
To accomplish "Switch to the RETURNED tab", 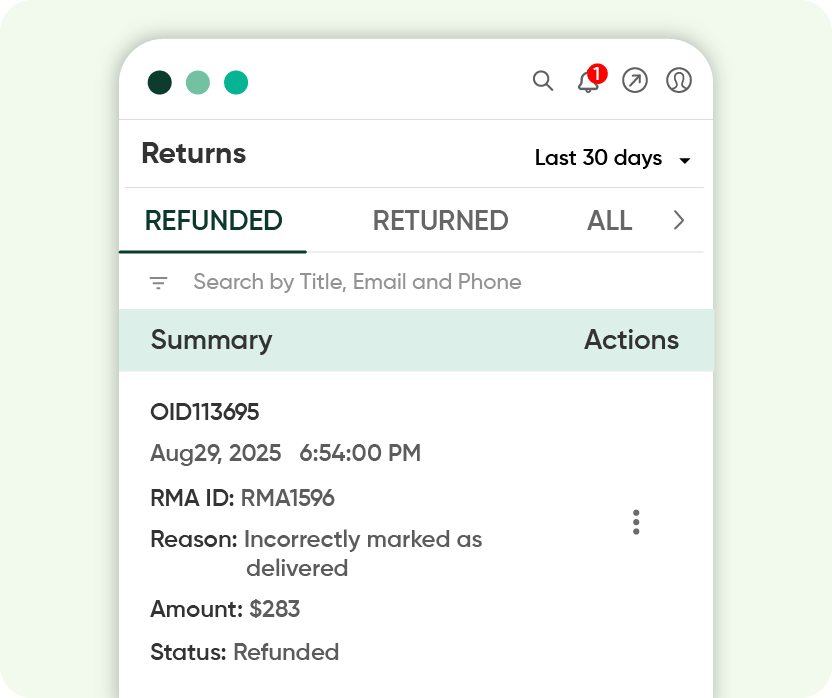I will (x=440, y=220).
